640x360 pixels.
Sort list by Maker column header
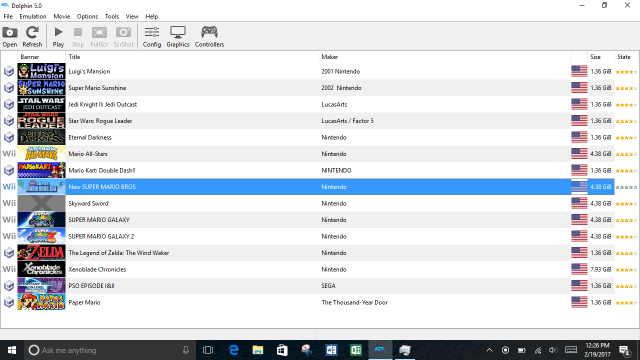445,57
